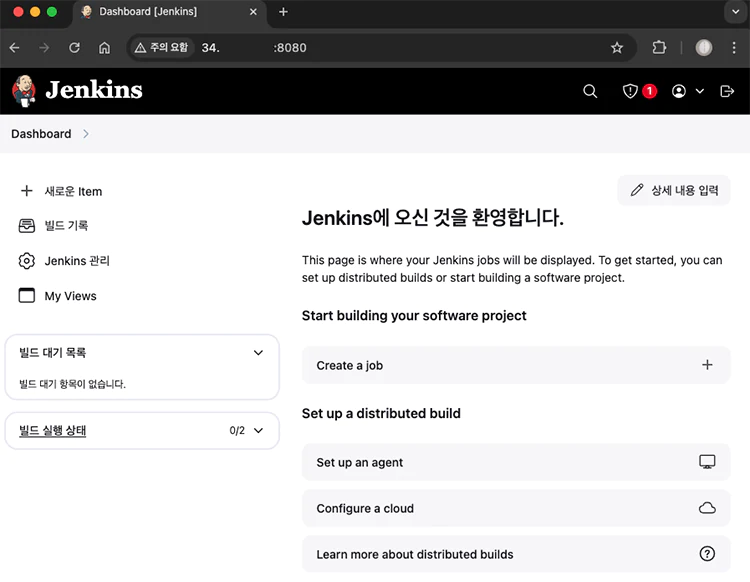Collapse the 빌드 실행 상태 panel chevron

tap(258, 430)
